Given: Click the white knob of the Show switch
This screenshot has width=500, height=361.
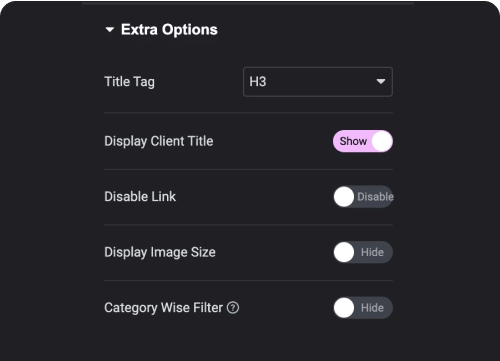Looking at the screenshot, I should [x=382, y=141].
